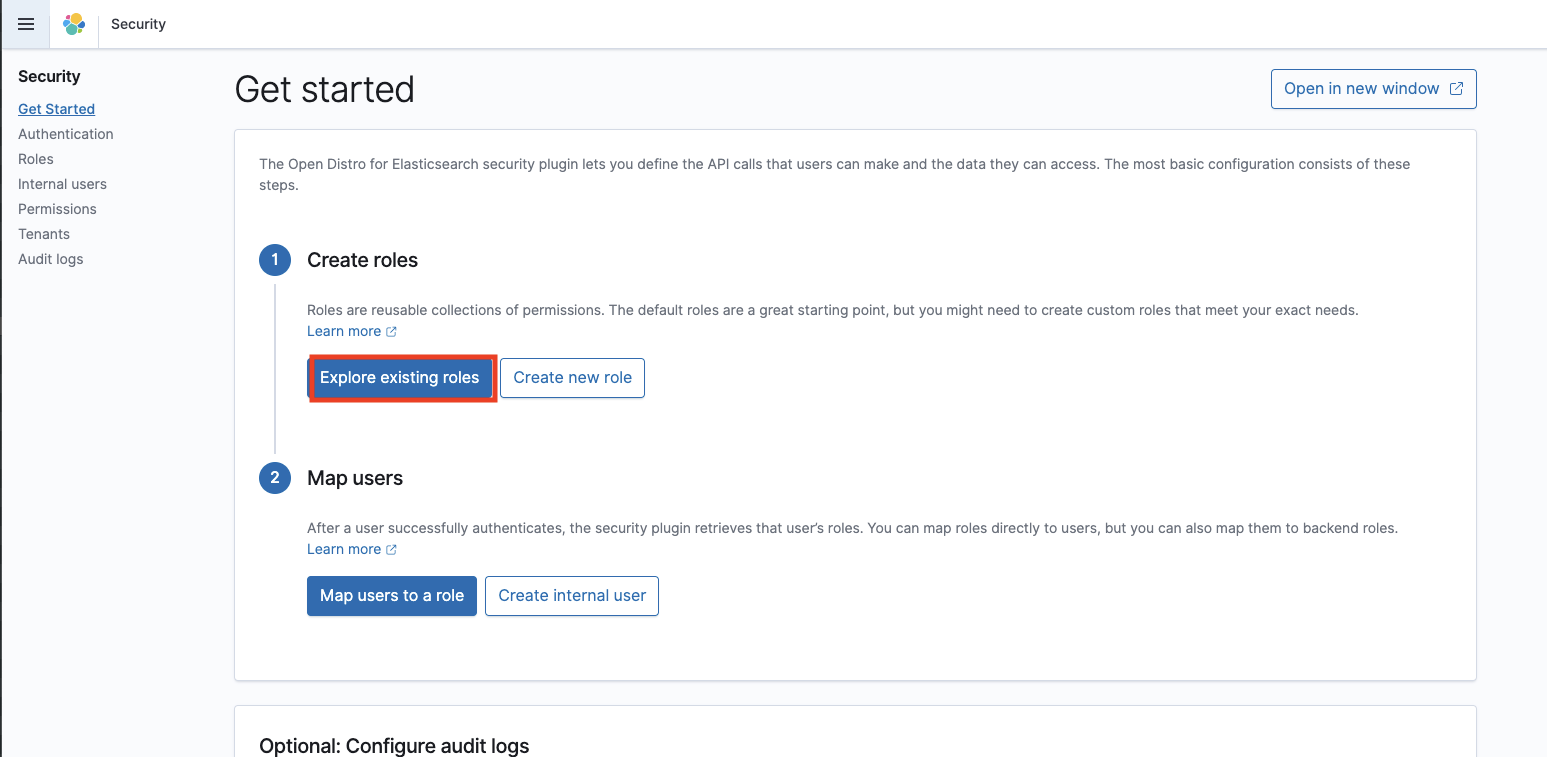
Task: Click the Create roles step title
Action: (362, 260)
